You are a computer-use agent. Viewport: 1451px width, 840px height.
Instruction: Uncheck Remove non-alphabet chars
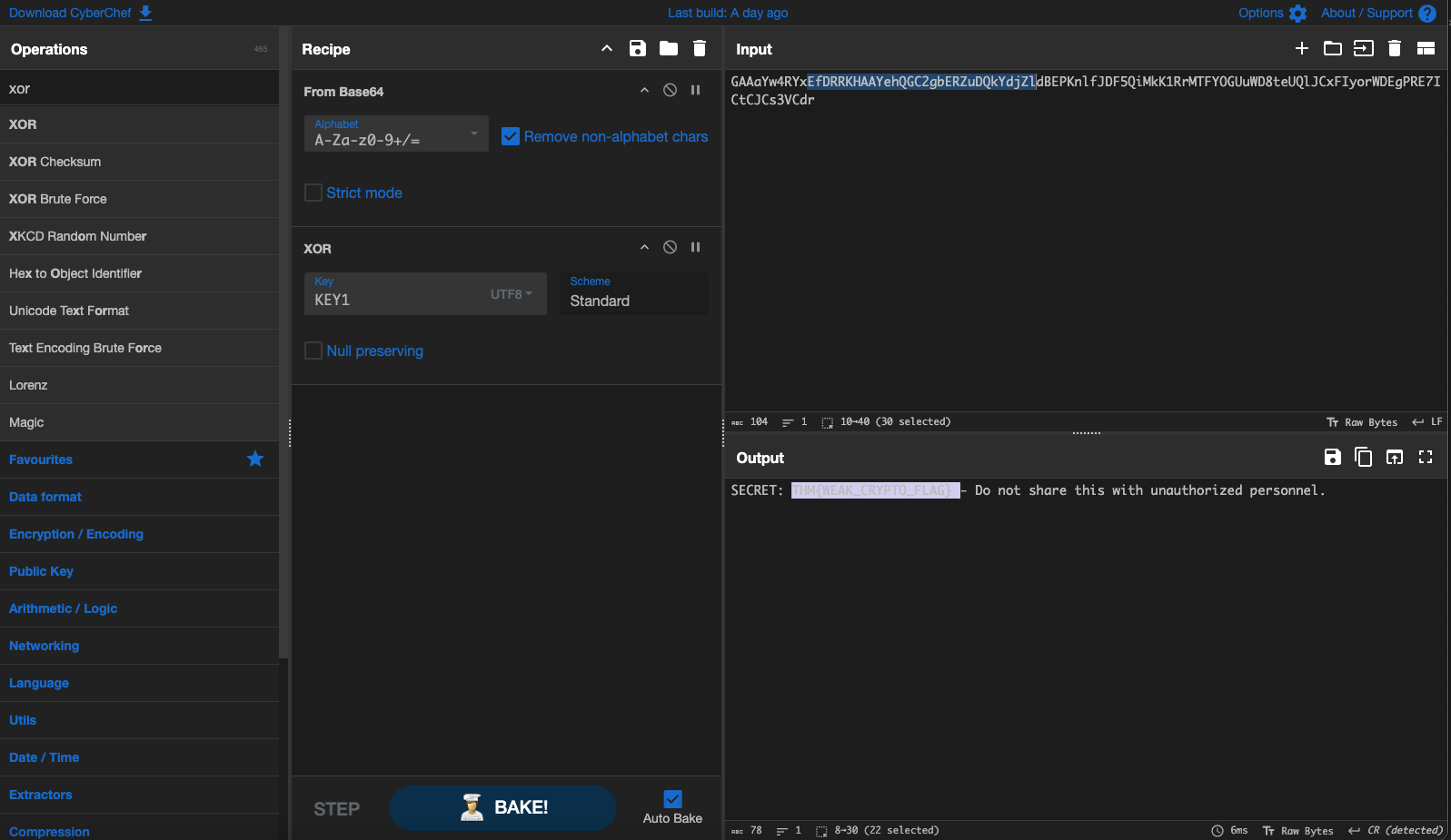pyautogui.click(x=511, y=136)
